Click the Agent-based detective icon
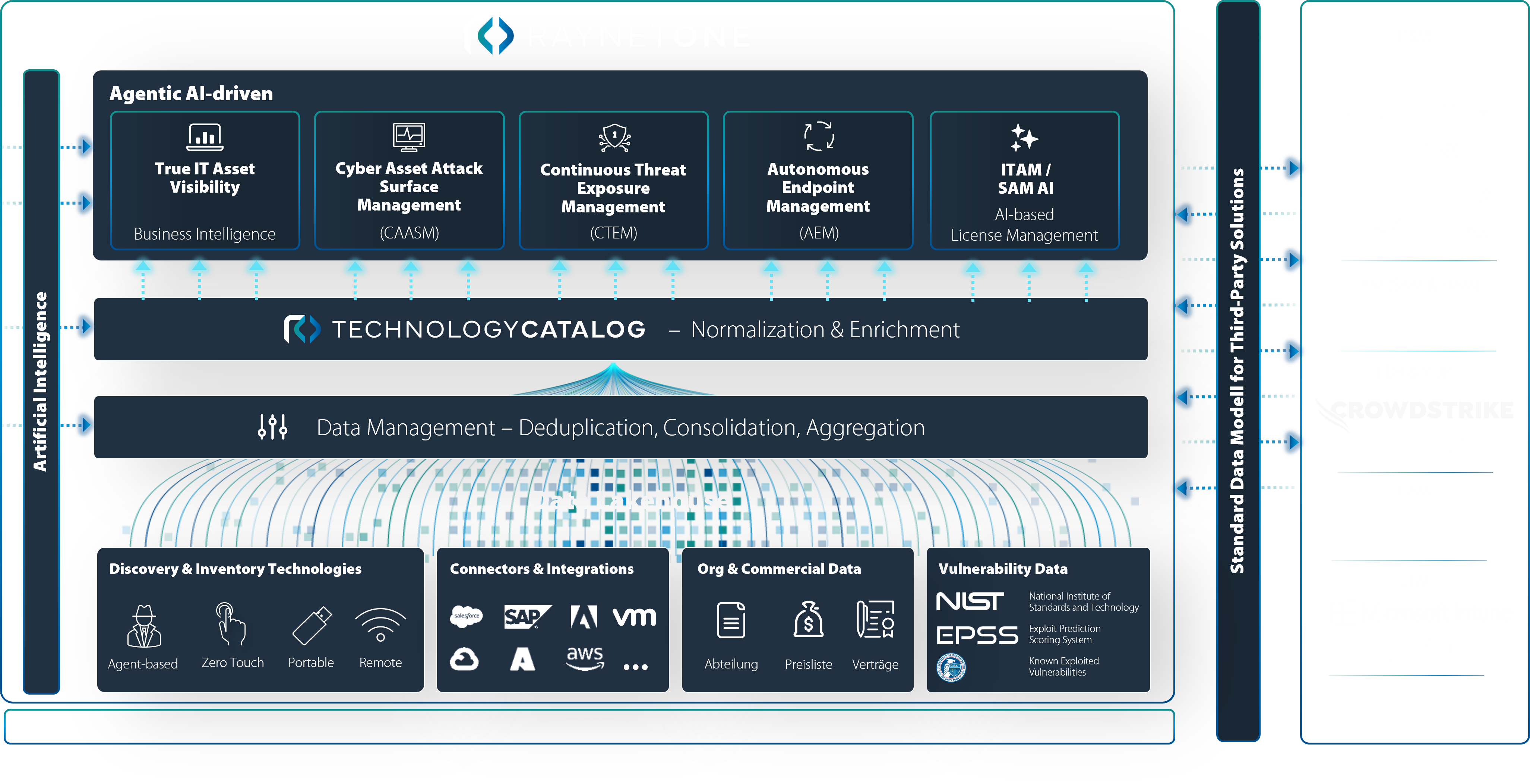The image size is (1530, 784). (144, 627)
